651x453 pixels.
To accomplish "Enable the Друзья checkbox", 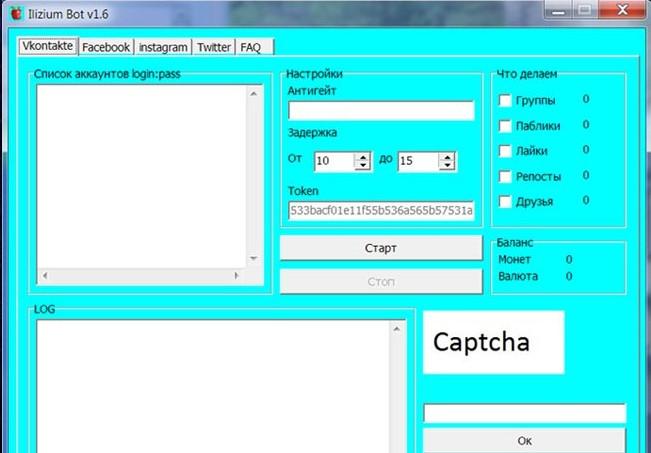I will click(x=506, y=202).
